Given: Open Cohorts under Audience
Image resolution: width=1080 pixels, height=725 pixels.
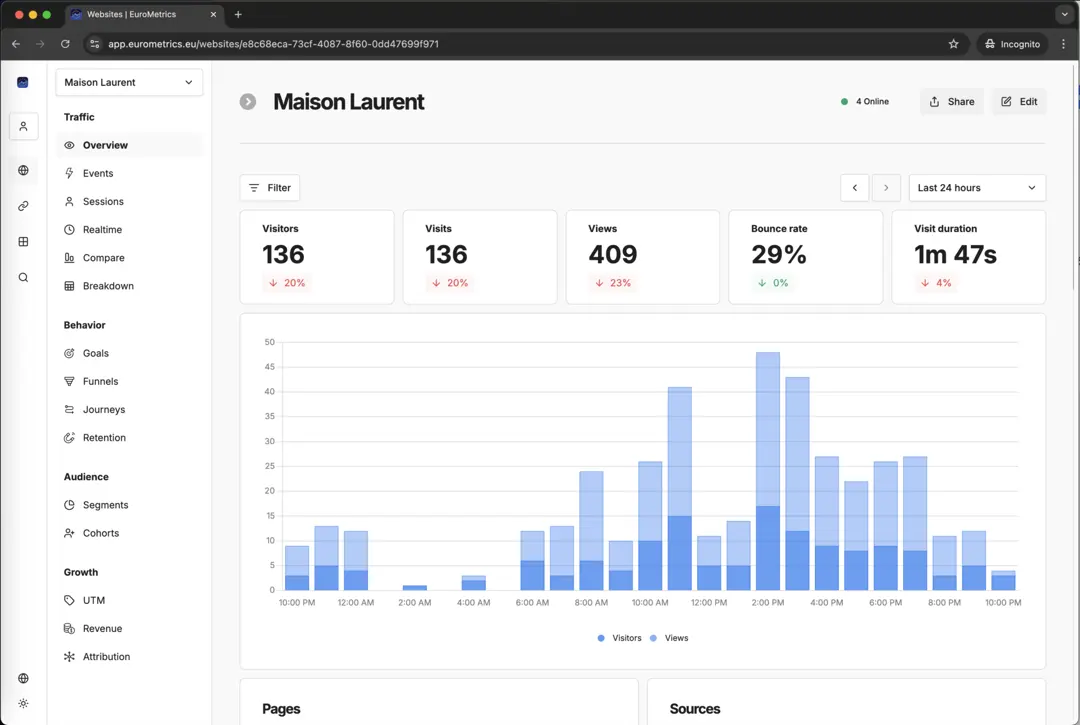Looking at the screenshot, I should pos(129,534).
